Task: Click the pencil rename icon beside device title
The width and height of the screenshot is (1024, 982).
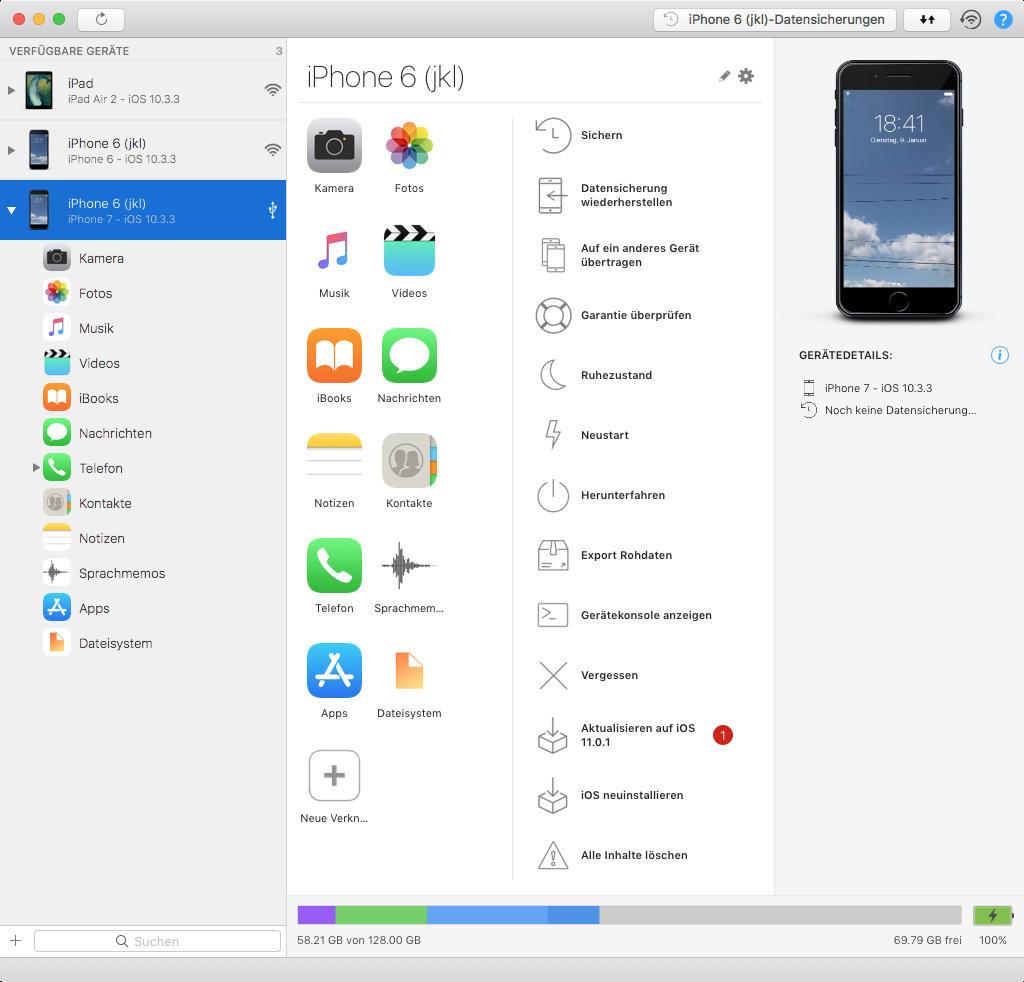Action: (724, 76)
